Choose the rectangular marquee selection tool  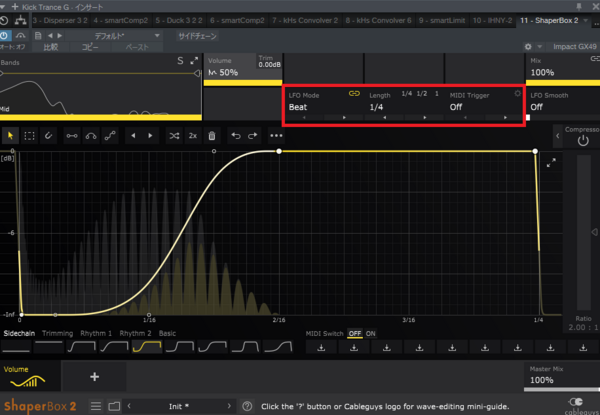click(x=31, y=135)
